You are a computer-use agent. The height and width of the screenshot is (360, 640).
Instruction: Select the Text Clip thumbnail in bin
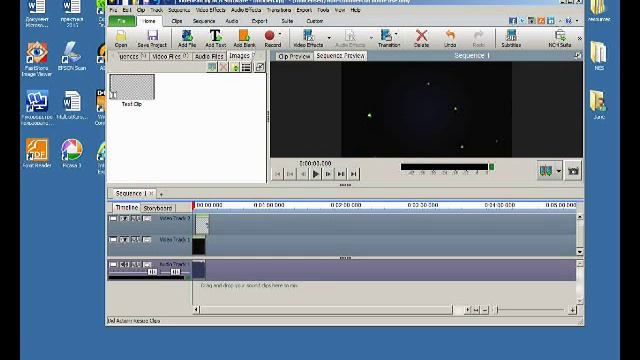[x=132, y=87]
